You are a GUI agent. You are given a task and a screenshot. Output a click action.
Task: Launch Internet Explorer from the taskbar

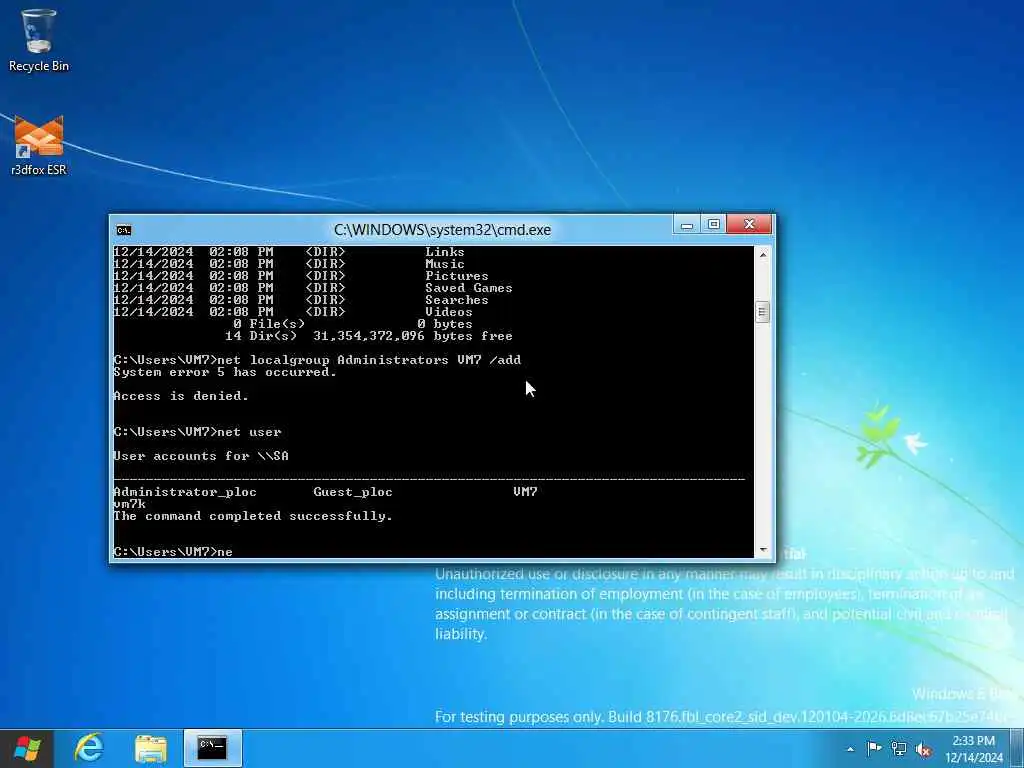click(89, 748)
